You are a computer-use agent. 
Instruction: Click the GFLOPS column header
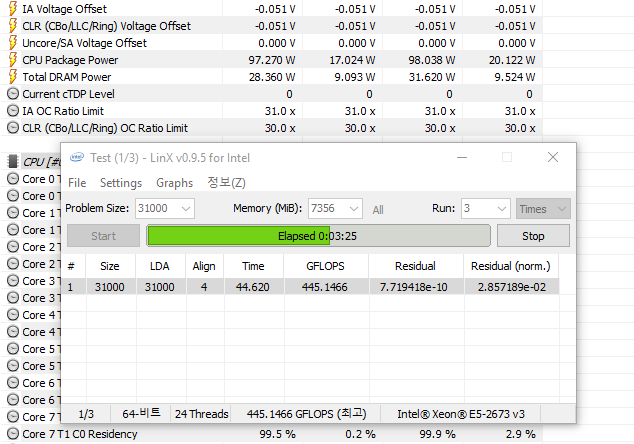(x=325, y=266)
